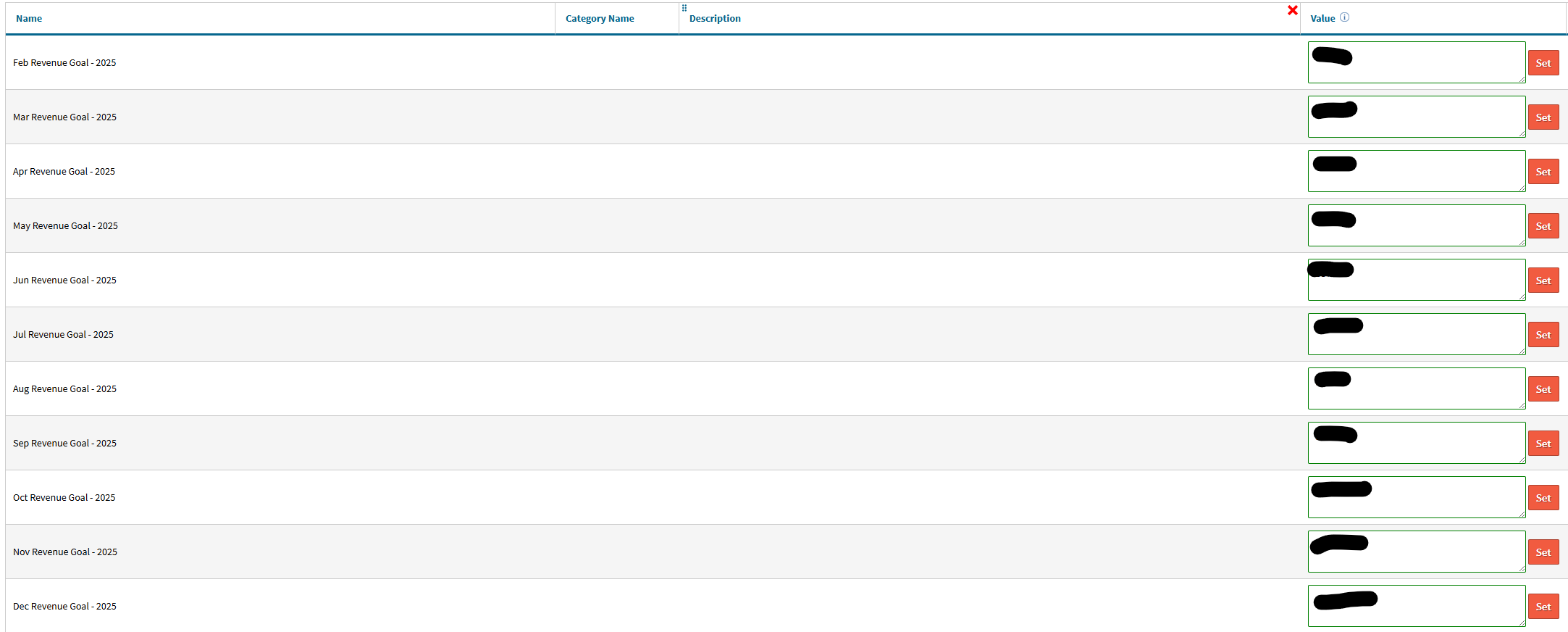
Task: Click the info icon beside Value
Action: click(x=1344, y=17)
